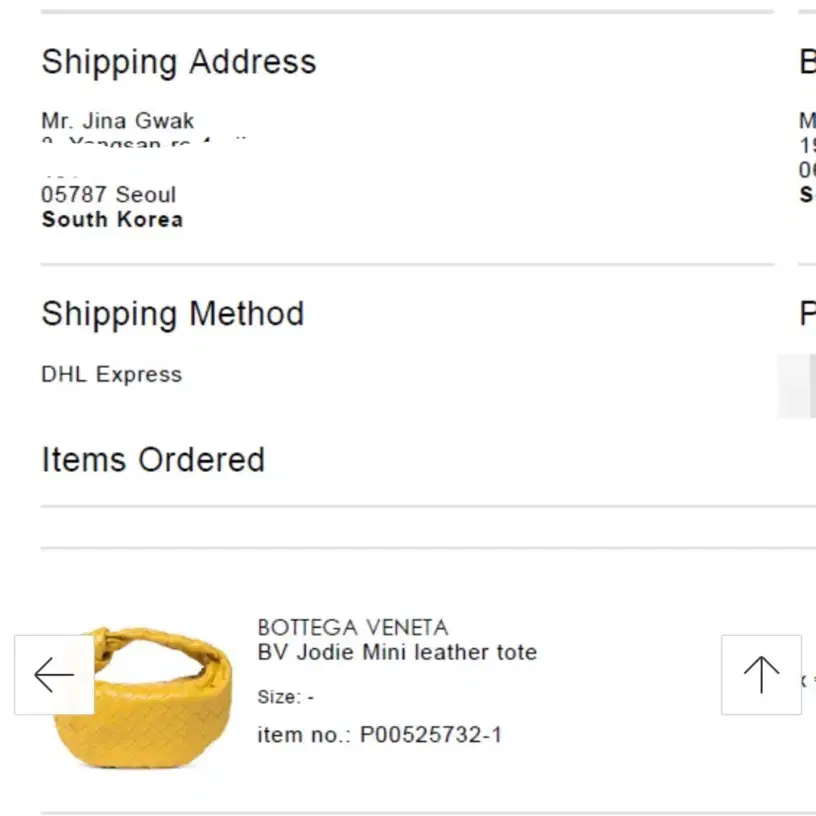
Task: Click the Items Ordered heading
Action: (153, 460)
